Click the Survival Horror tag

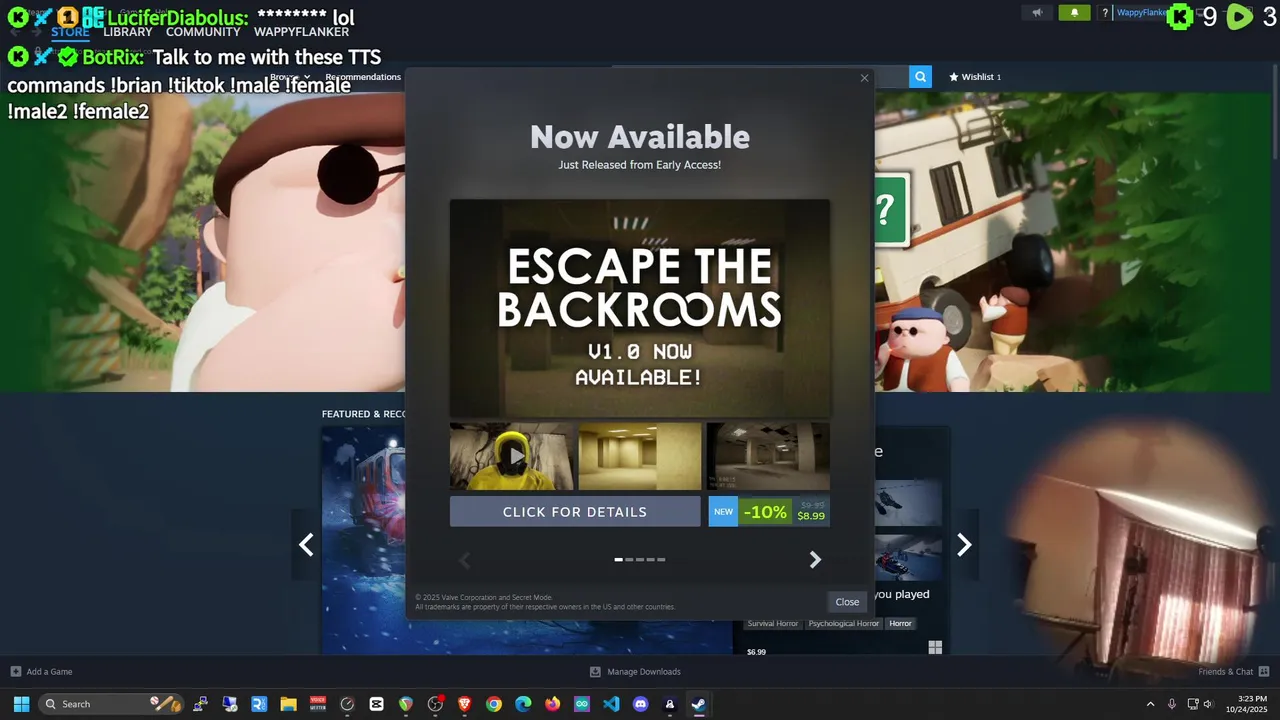(x=773, y=623)
